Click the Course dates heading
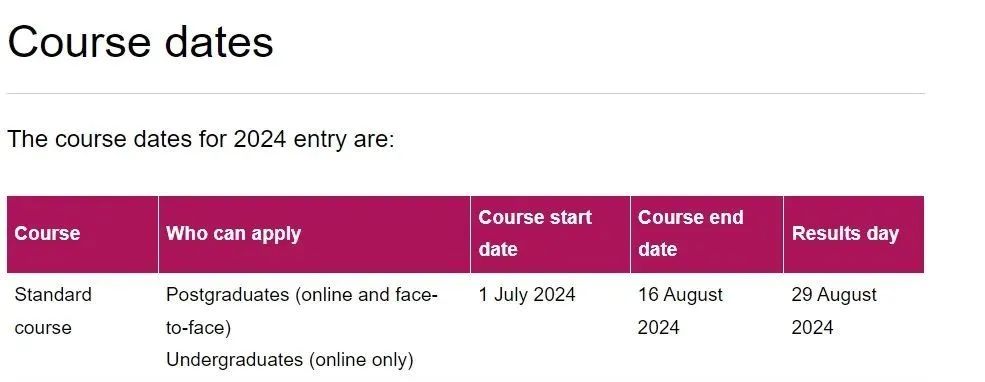This screenshot has height=382, width=985. [x=141, y=41]
